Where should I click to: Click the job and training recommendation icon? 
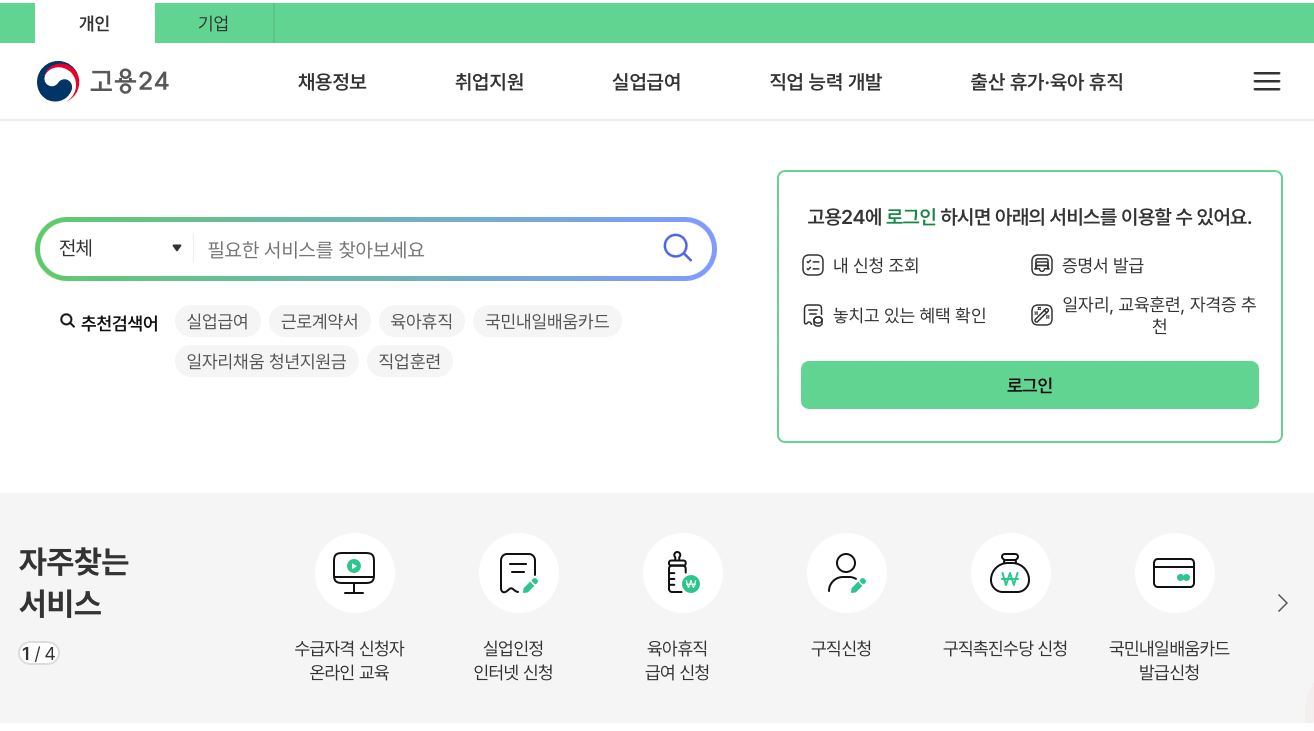click(1042, 316)
